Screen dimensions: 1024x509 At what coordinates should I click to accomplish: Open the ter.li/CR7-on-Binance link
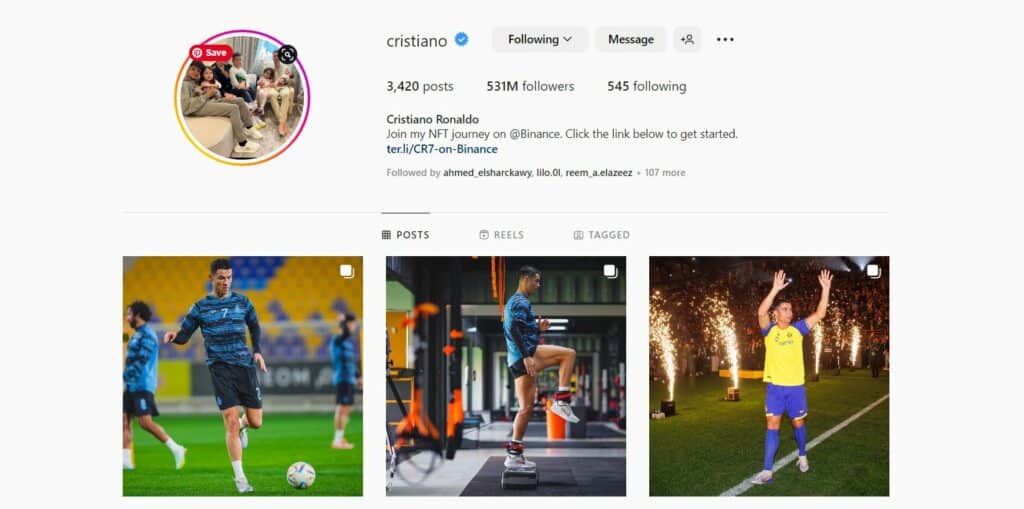(x=442, y=149)
